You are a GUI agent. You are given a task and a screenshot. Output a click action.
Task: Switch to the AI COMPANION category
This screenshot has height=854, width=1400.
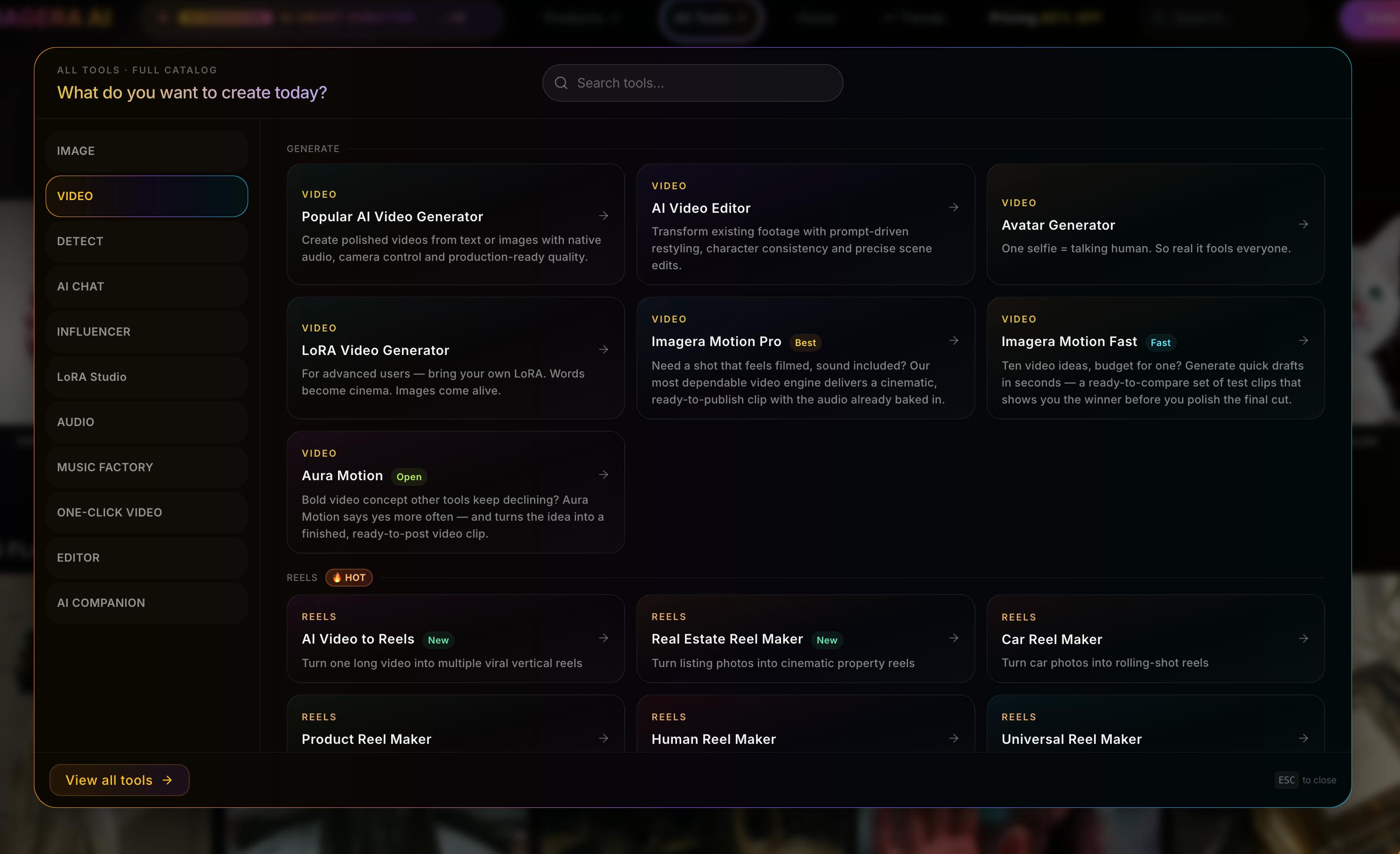click(146, 602)
